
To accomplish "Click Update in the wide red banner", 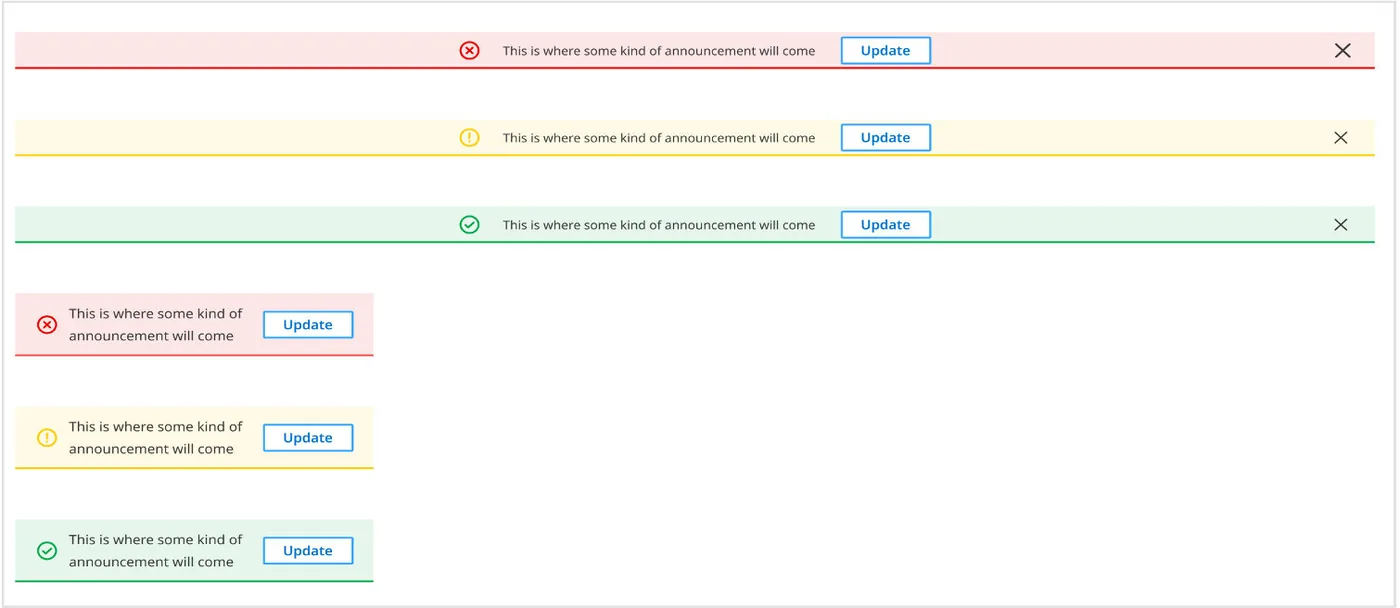I will pyautogui.click(x=886, y=50).
